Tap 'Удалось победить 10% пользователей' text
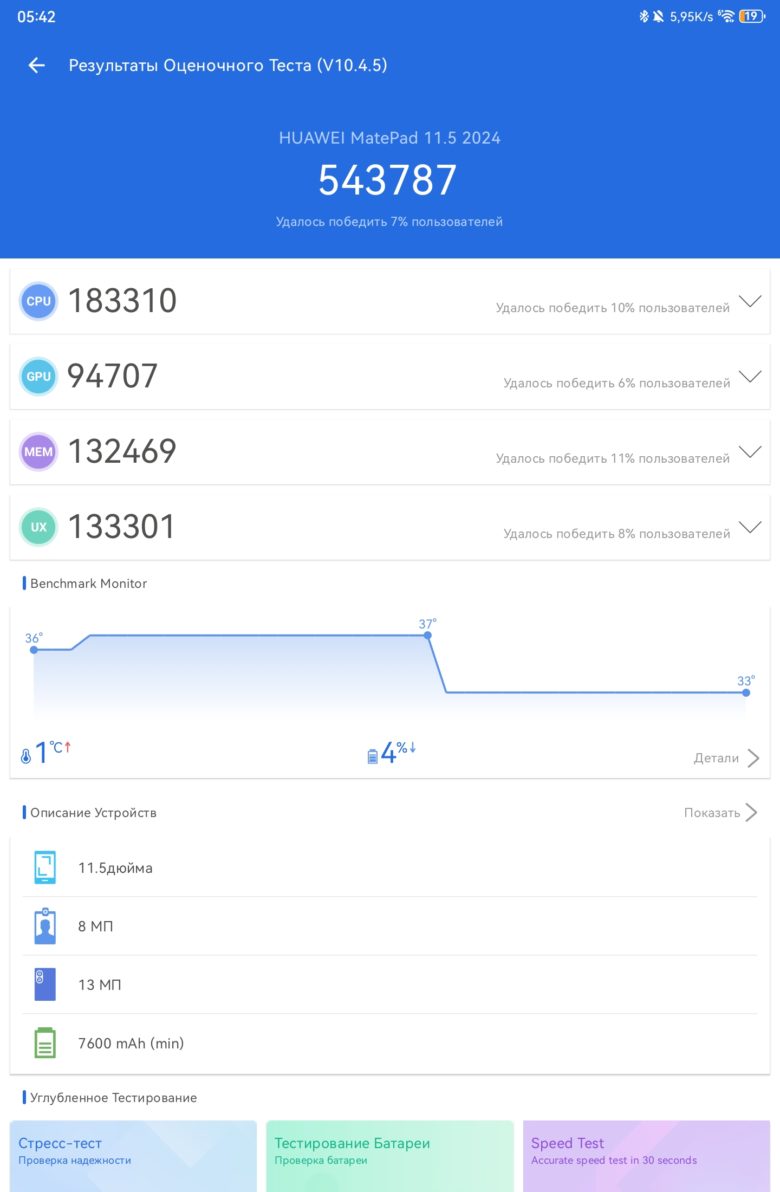The width and height of the screenshot is (780, 1192). tap(613, 308)
